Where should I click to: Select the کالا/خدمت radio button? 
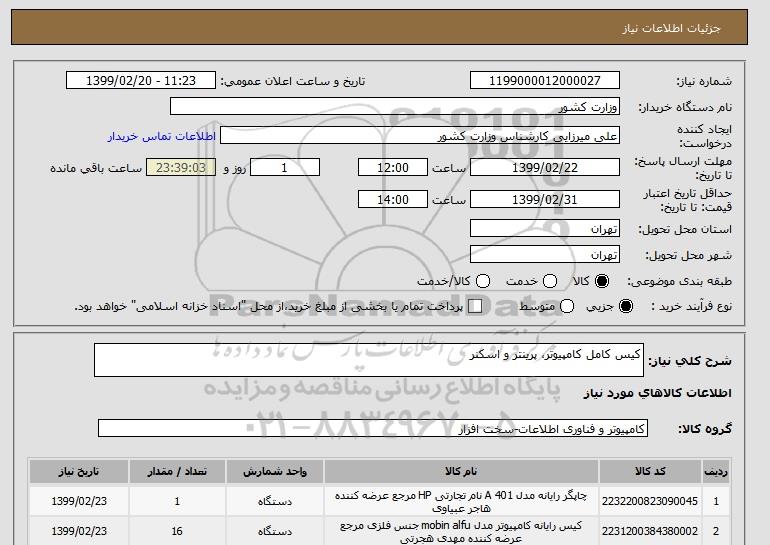pos(483,281)
